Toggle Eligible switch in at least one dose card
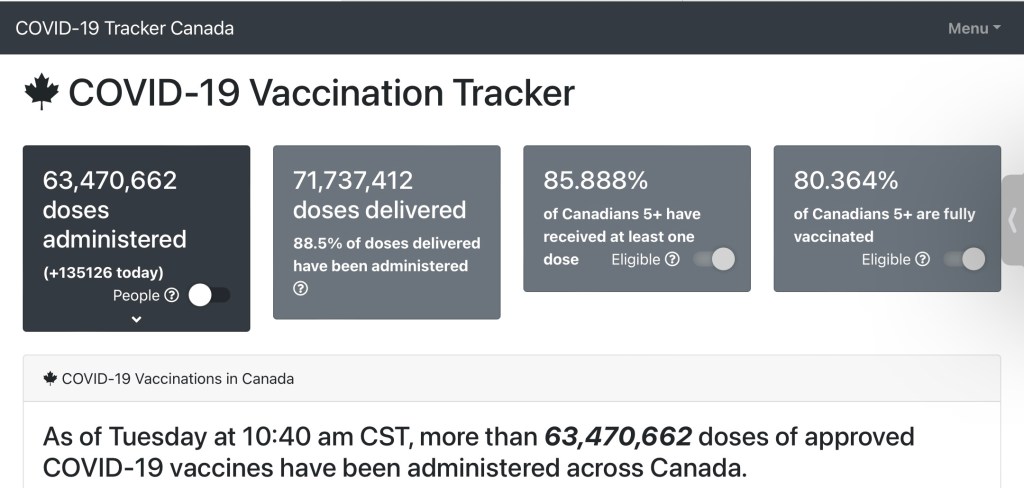This screenshot has height=488, width=1024. [x=714, y=259]
